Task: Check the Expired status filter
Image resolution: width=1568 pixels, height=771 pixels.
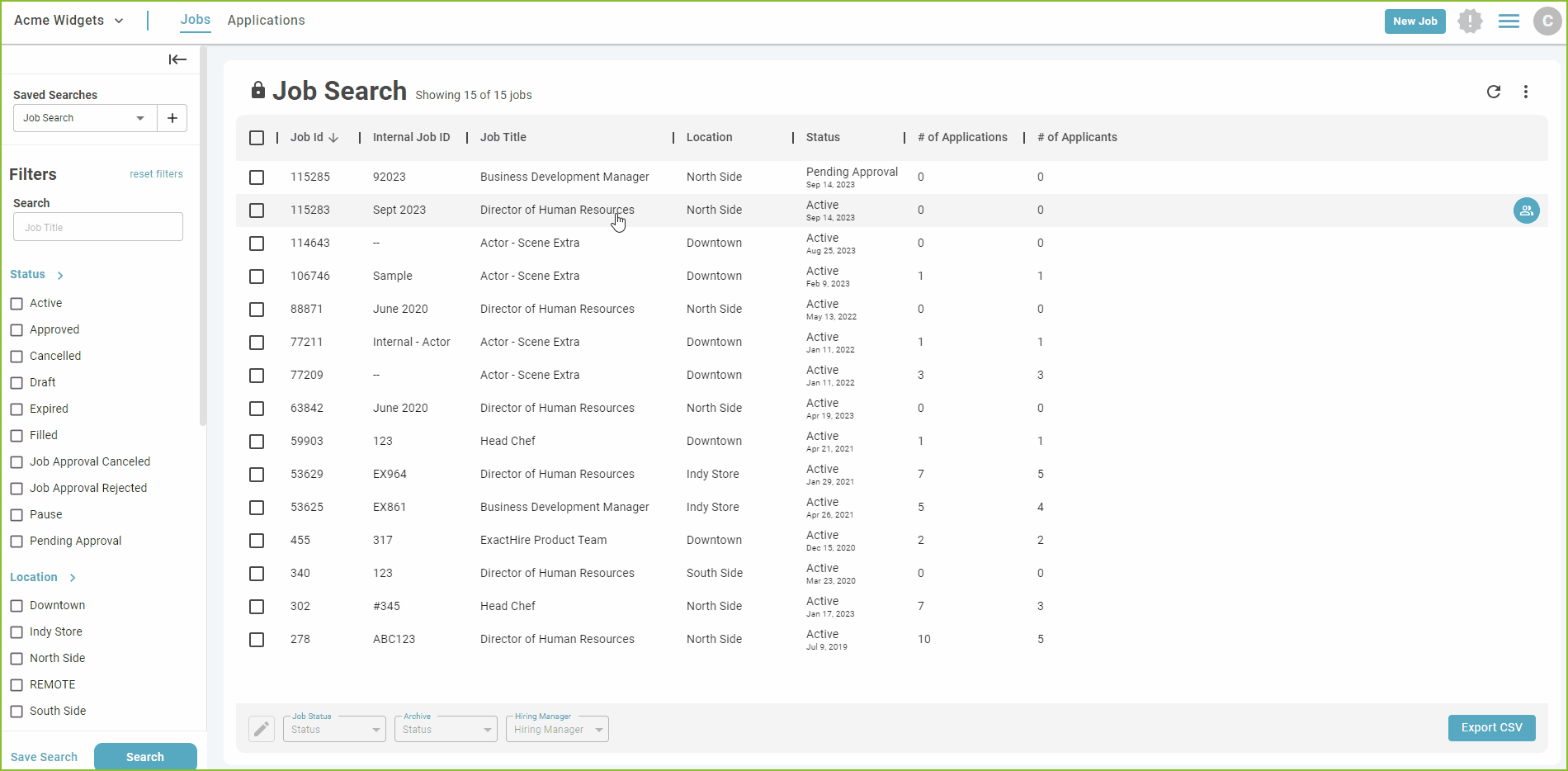Action: [17, 409]
